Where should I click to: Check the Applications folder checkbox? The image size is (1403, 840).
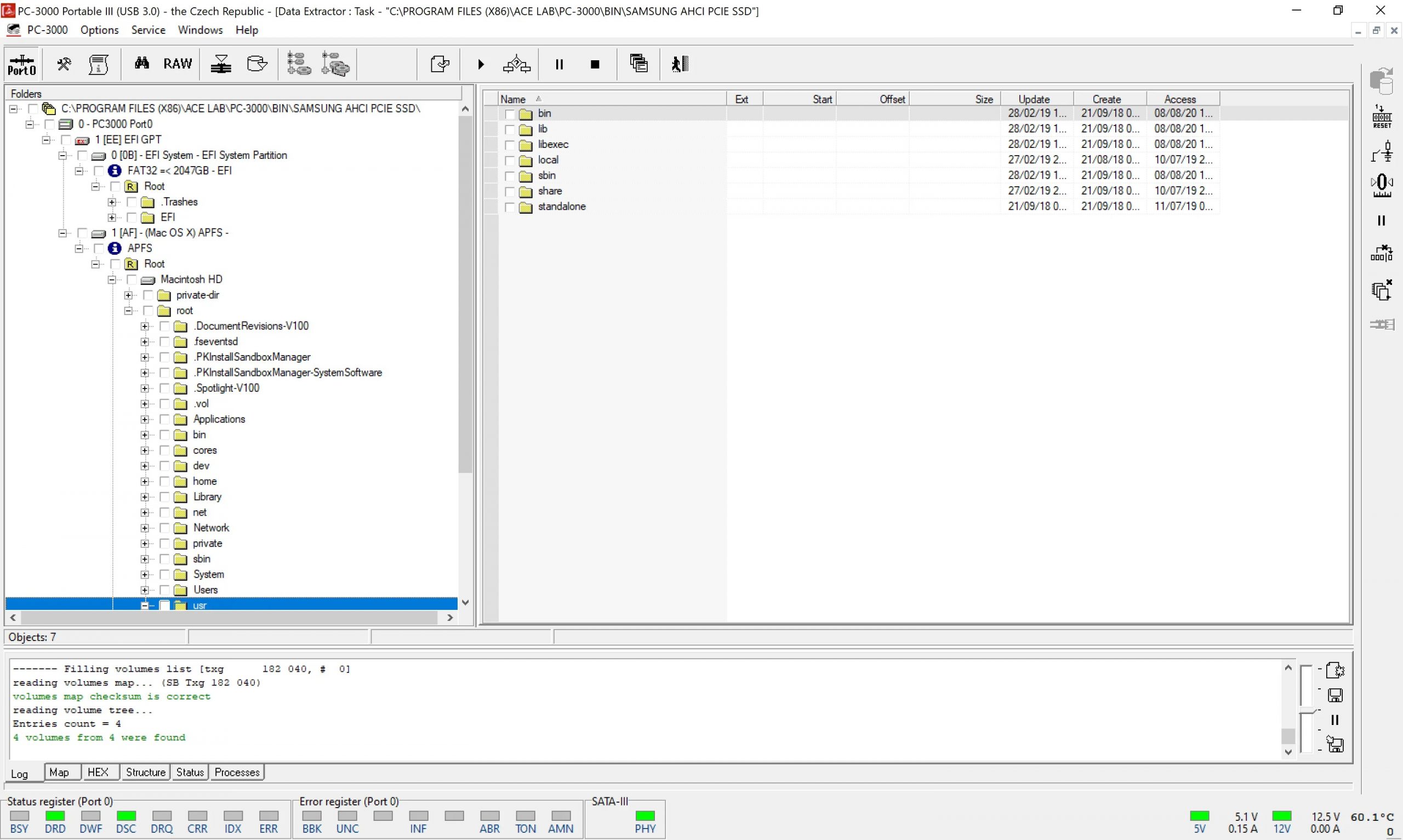click(165, 419)
